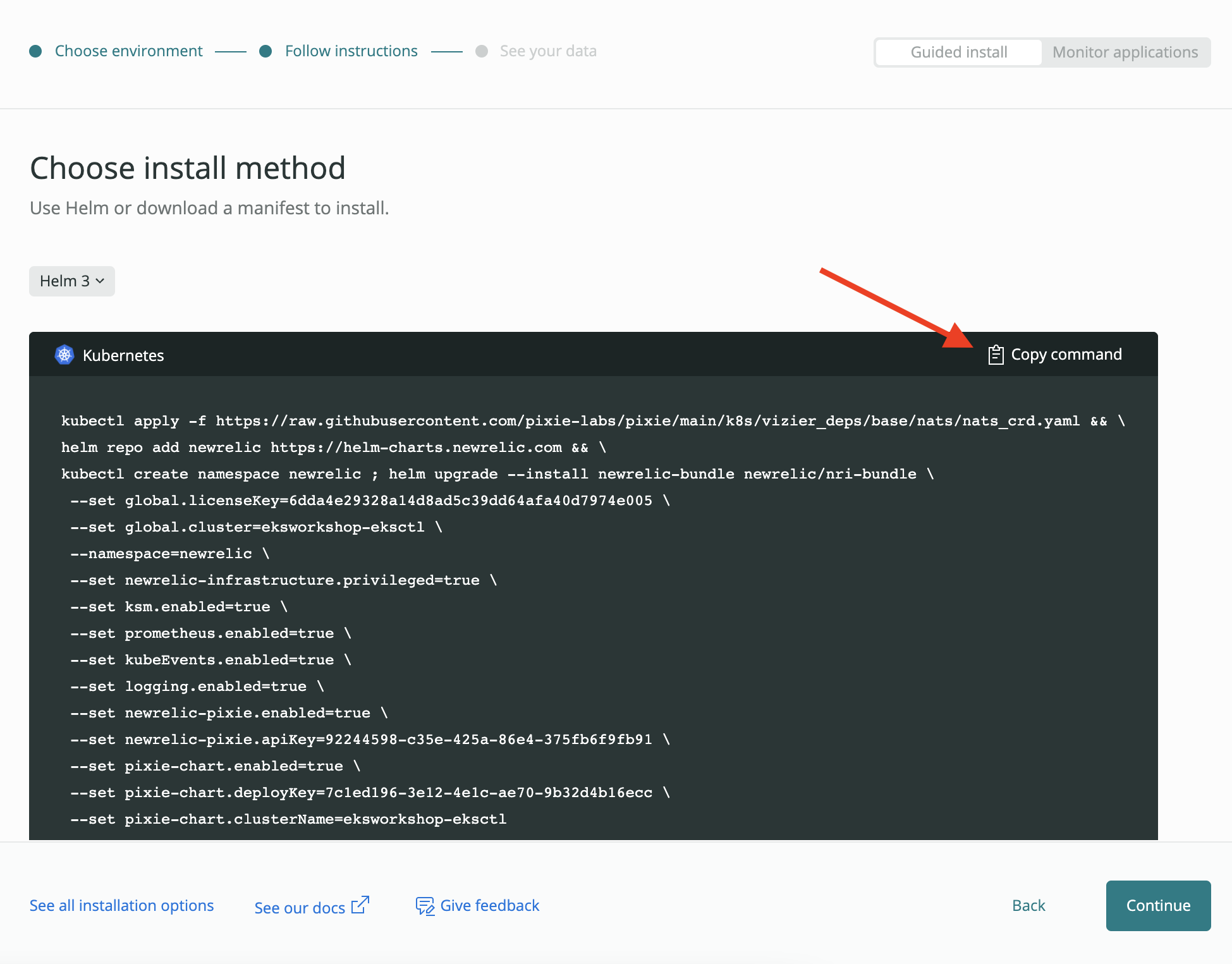The image size is (1232, 964).
Task: Click the logging.enabled=true line
Action: [197, 686]
